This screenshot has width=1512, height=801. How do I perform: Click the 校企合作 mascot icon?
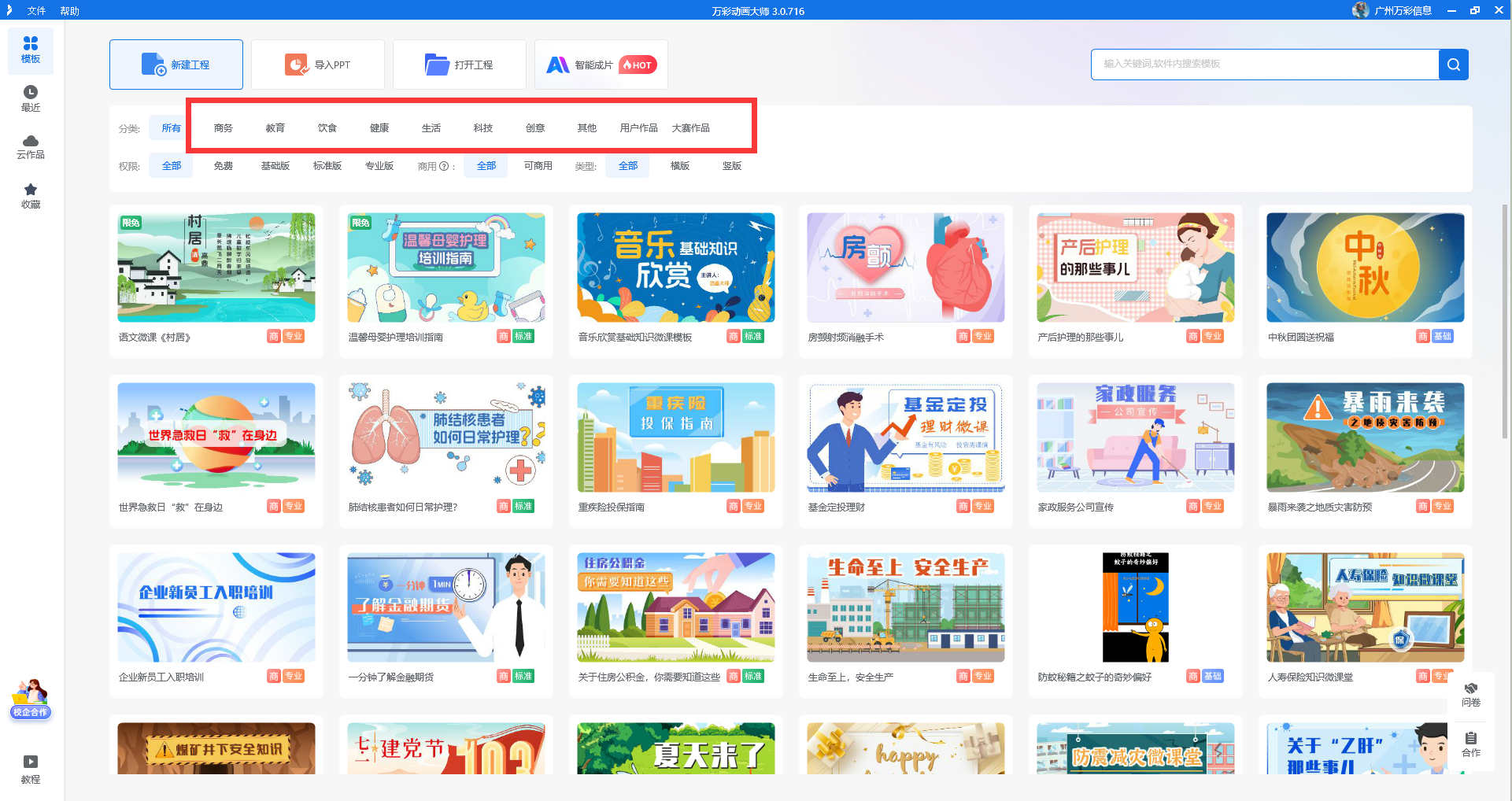30,699
